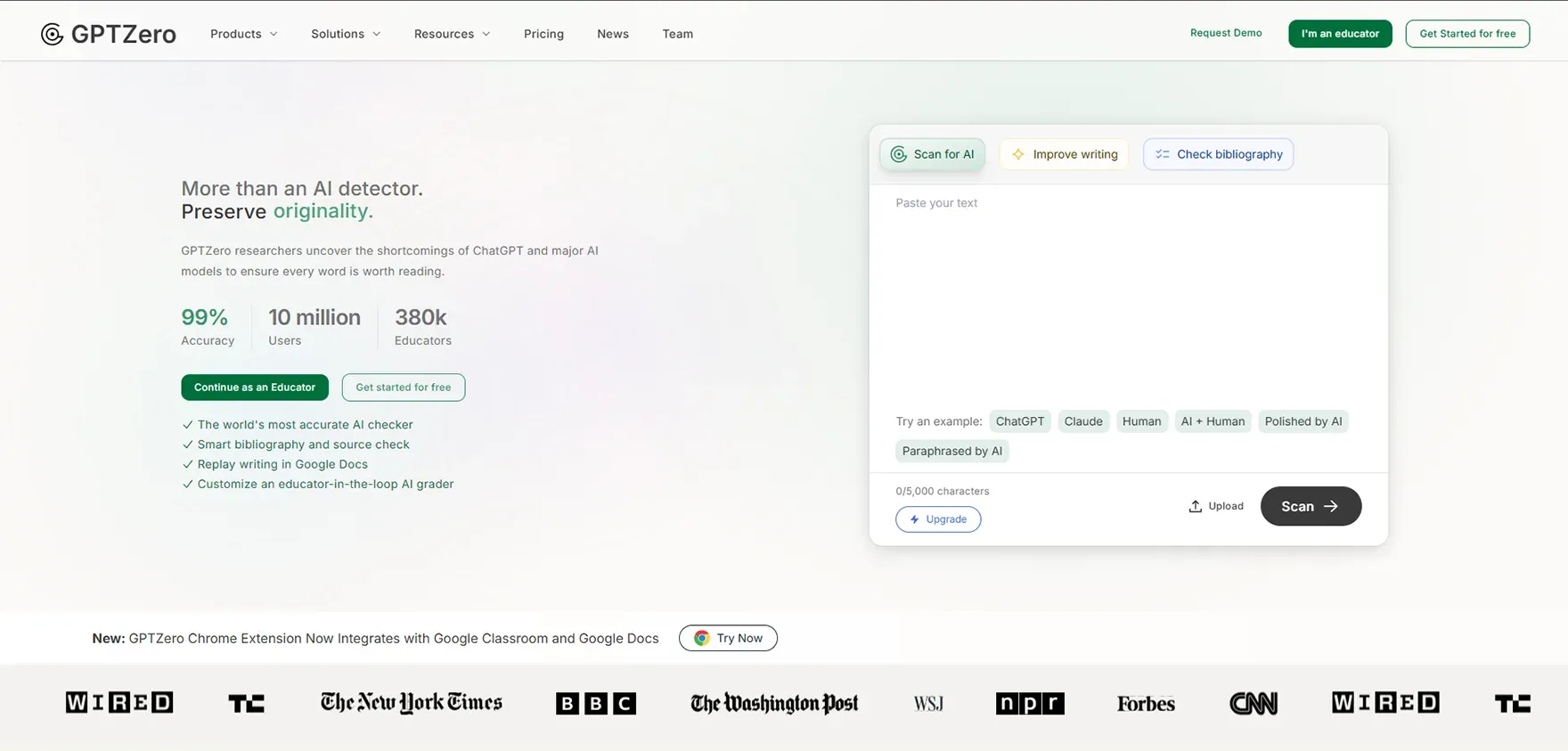This screenshot has width=1568, height=751.
Task: Click the Upgrade button
Action: (x=938, y=519)
